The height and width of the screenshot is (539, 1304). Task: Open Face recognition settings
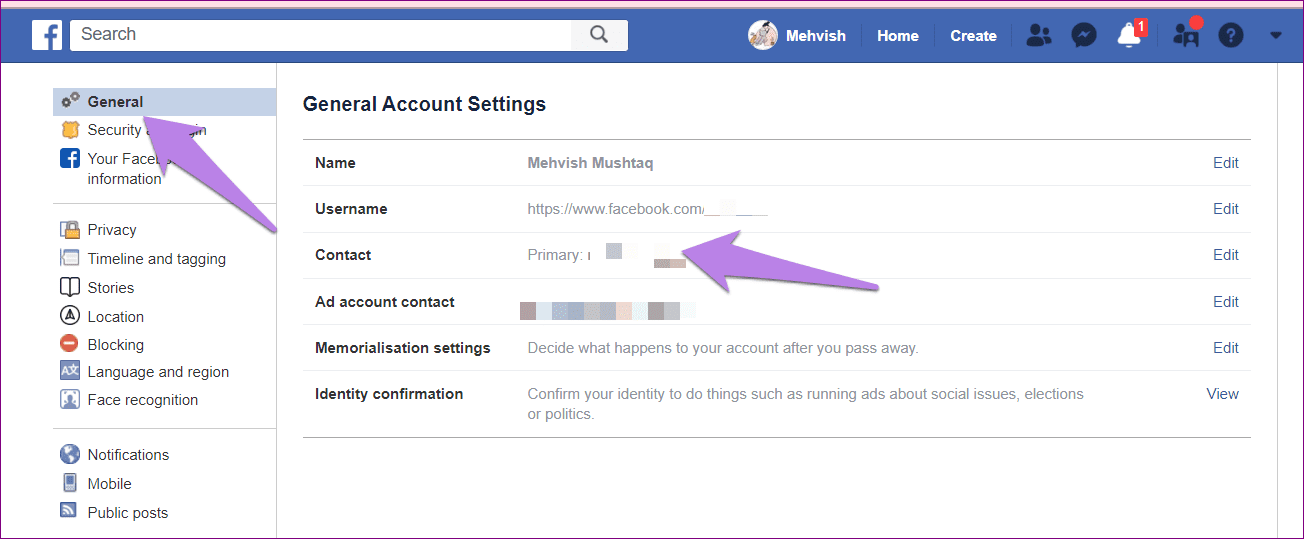point(143,400)
